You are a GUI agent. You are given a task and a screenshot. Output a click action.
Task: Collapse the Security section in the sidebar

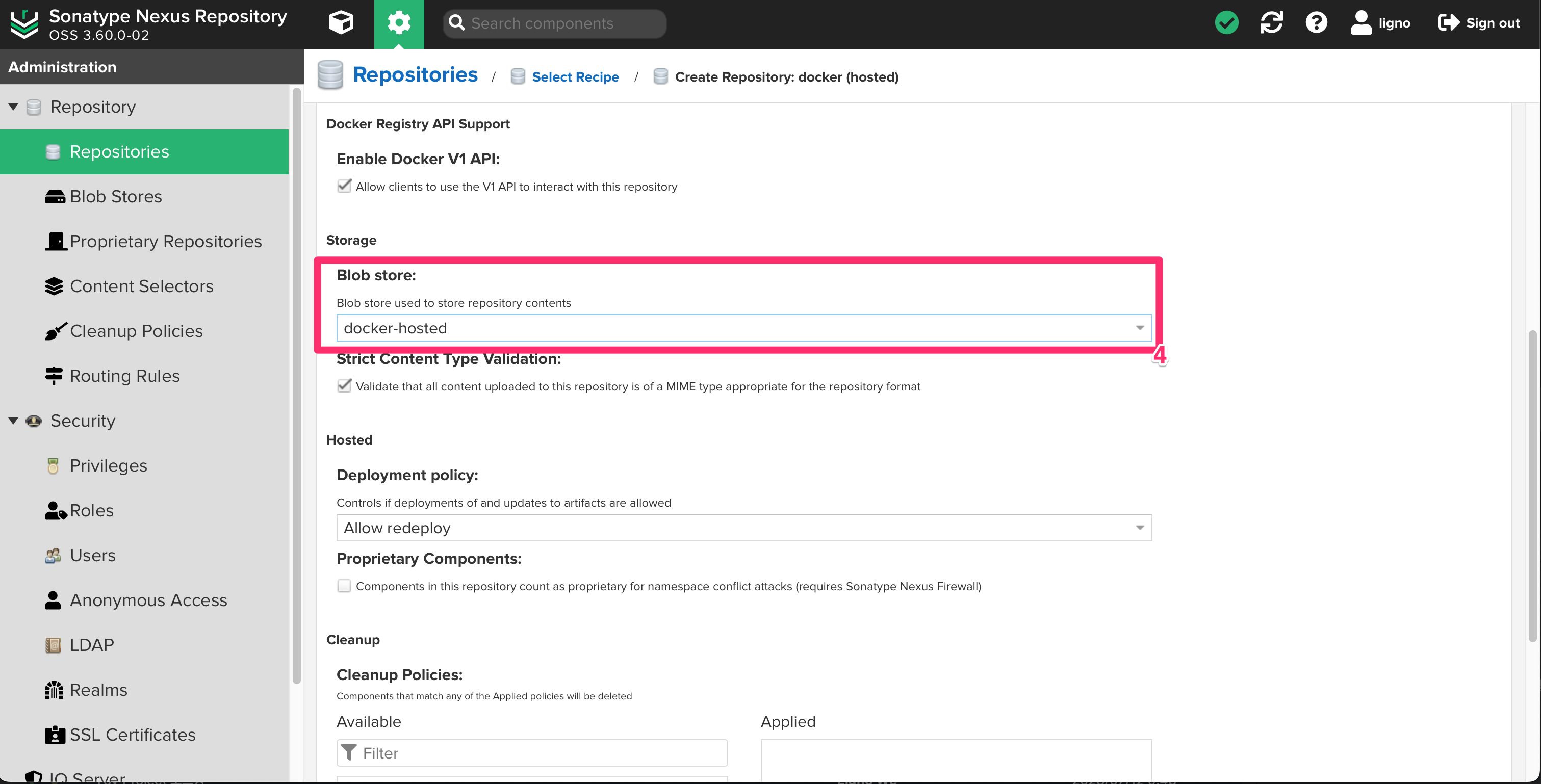[x=13, y=421]
